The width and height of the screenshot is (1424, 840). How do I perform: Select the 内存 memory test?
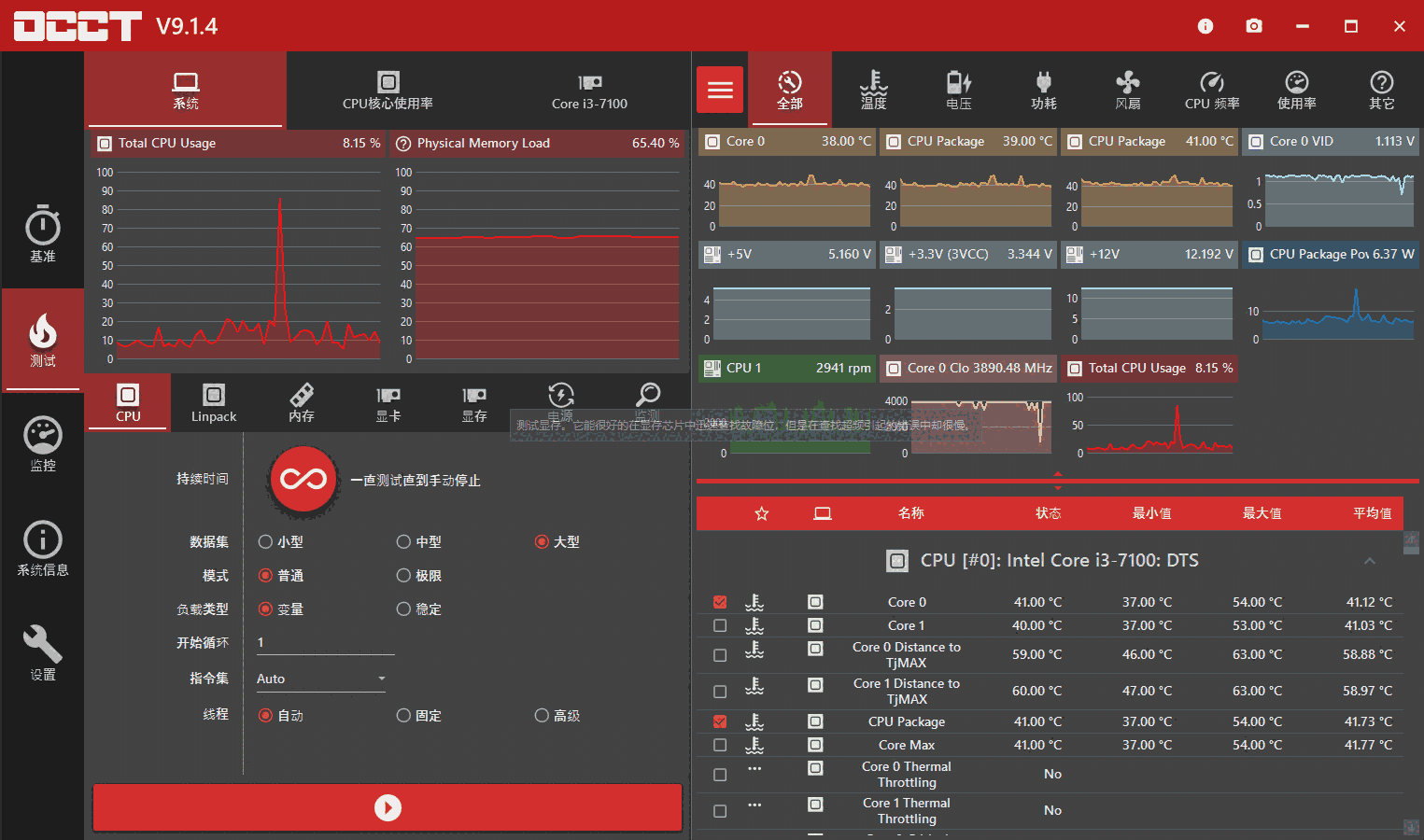301,403
